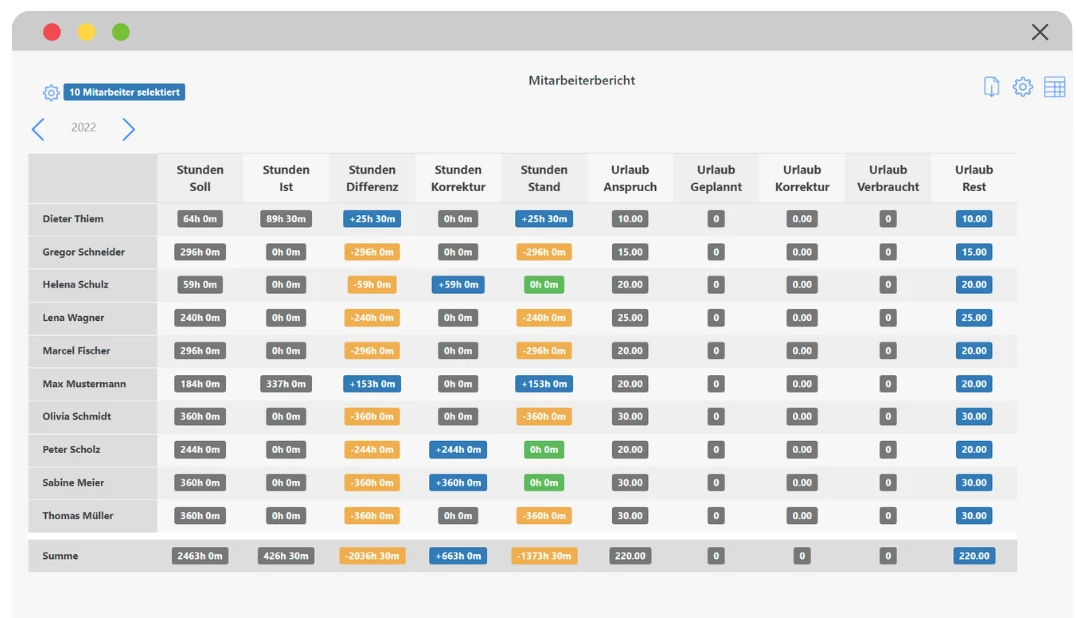Screen dimensions: 1076x618
Task: Click Sabine Meier's 30.00 Urlaub Rest value
Action: (x=973, y=482)
